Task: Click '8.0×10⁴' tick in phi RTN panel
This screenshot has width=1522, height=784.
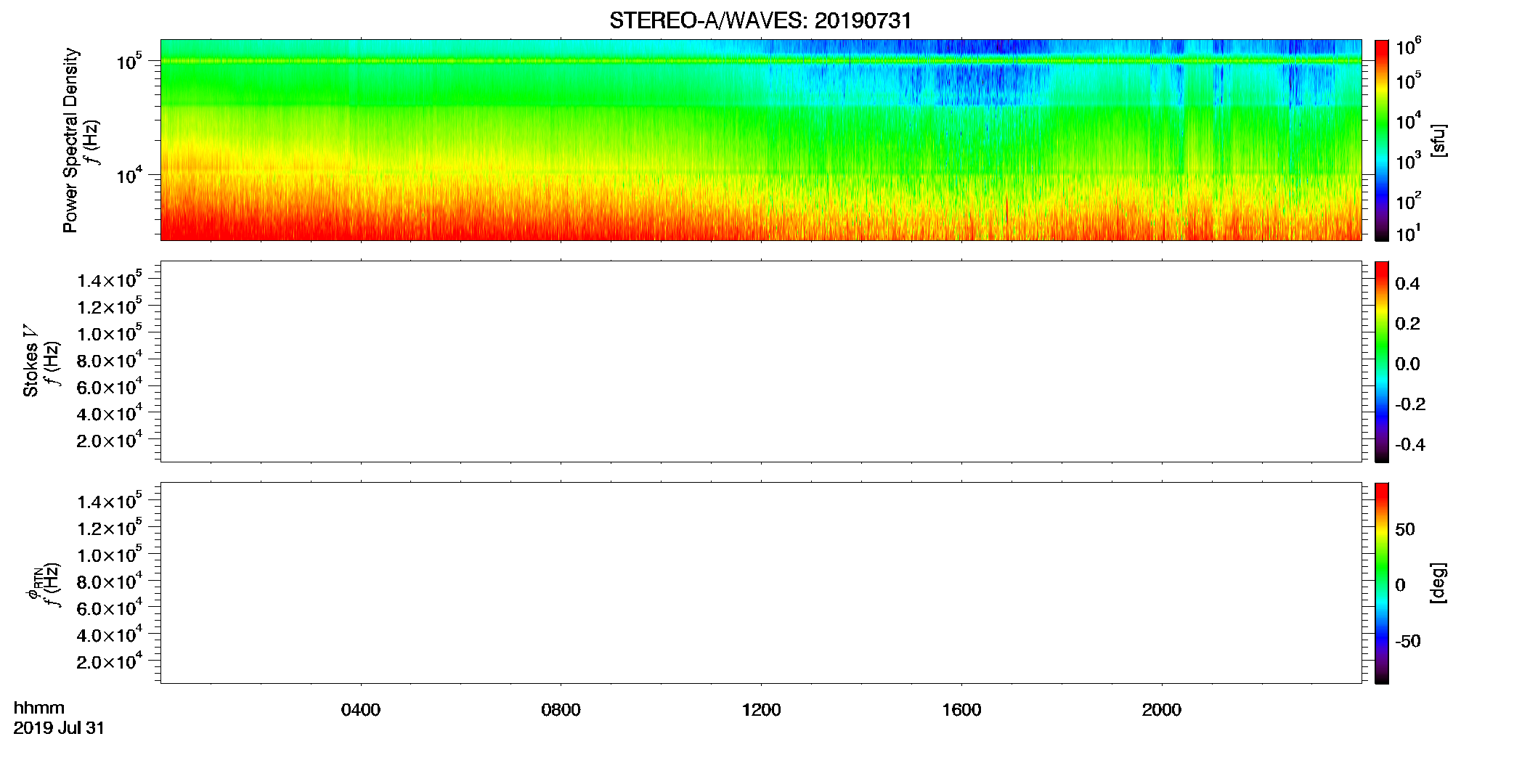Action: 110,581
